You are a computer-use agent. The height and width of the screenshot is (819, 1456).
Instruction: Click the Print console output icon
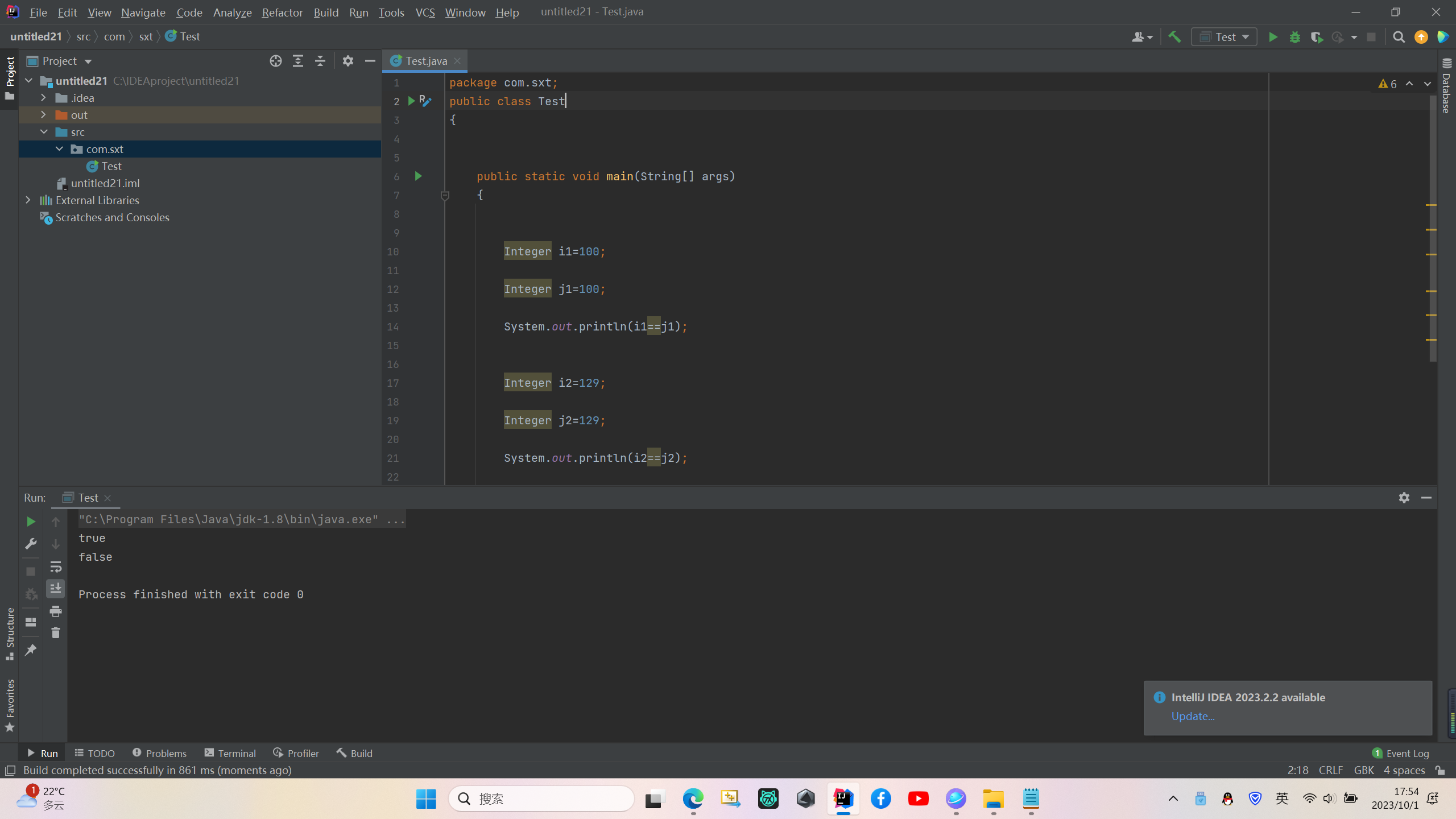pos(55,611)
